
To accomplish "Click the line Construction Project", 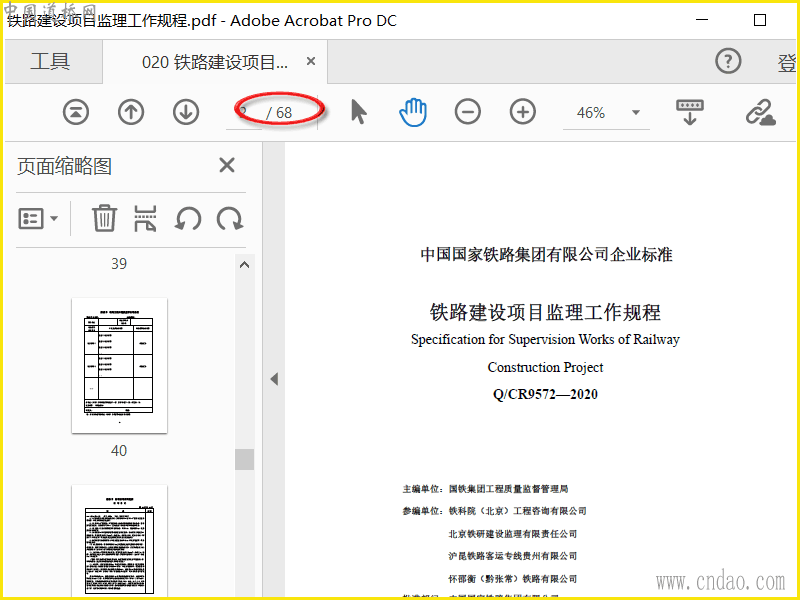I will (545, 367).
